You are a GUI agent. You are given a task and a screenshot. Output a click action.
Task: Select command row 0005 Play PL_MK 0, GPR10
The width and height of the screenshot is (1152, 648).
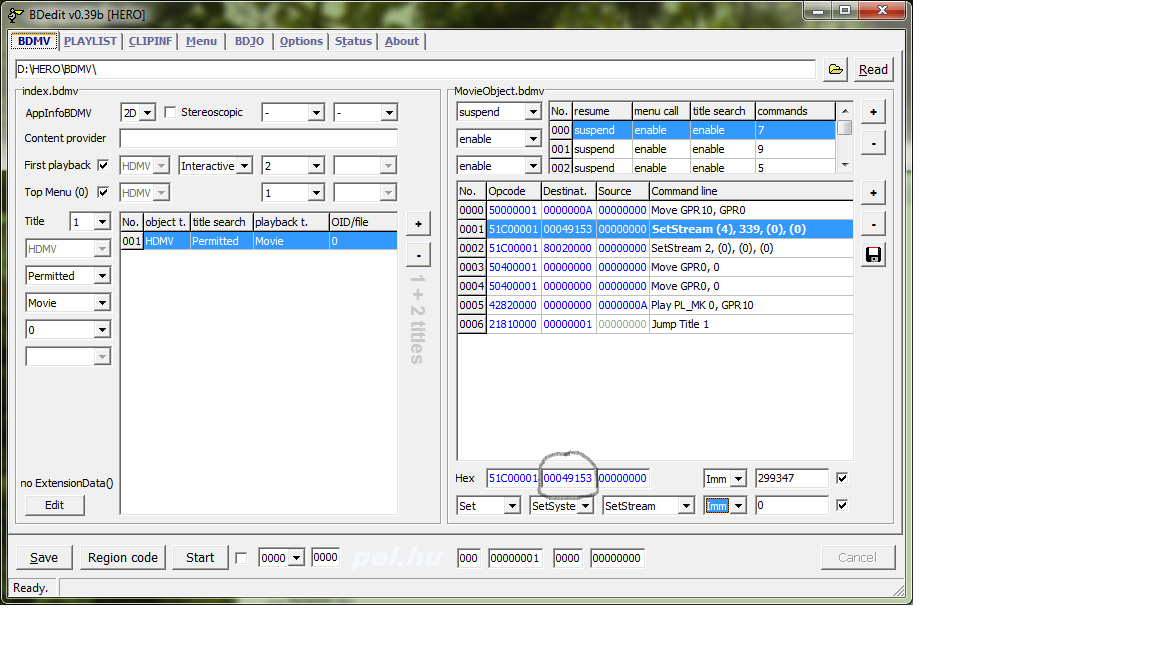[x=655, y=305]
